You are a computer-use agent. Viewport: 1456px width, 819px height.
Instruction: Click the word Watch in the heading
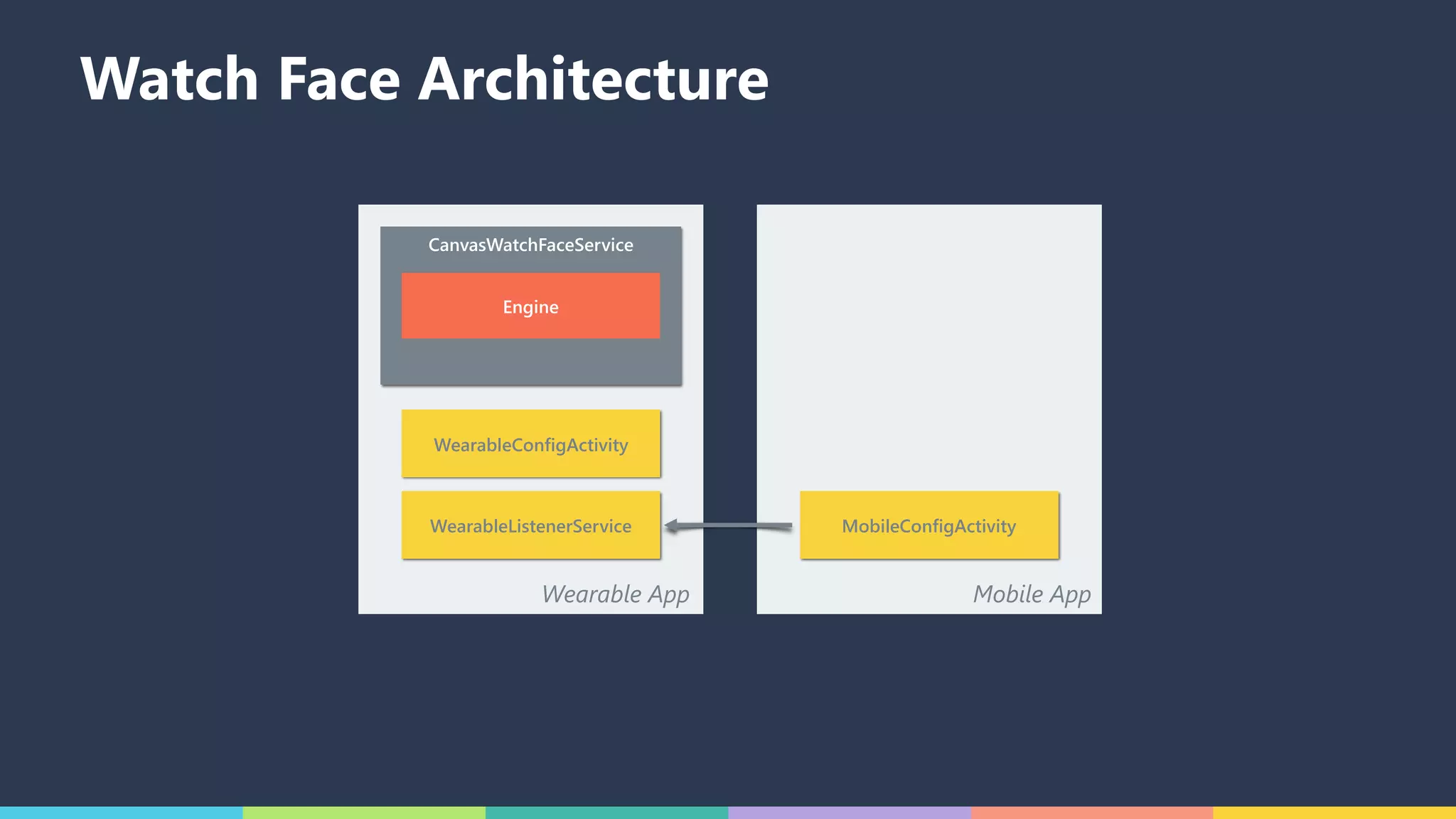click(x=169, y=79)
